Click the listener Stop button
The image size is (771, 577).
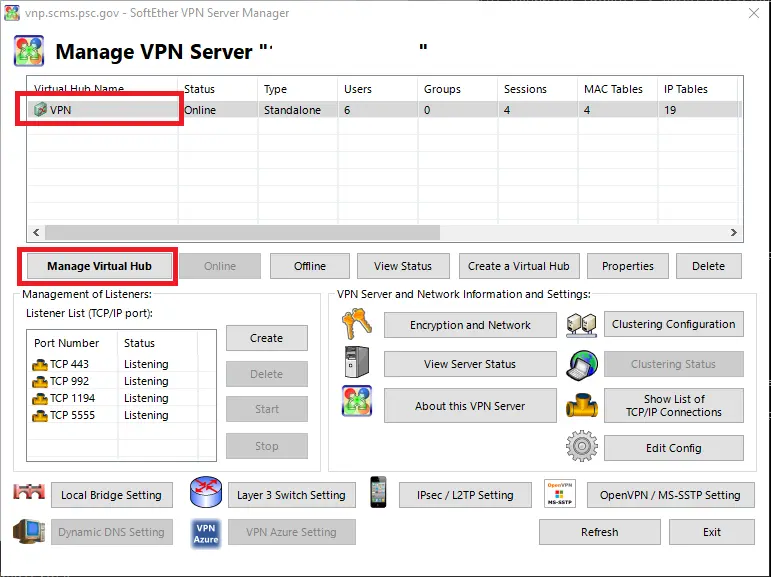[267, 446]
